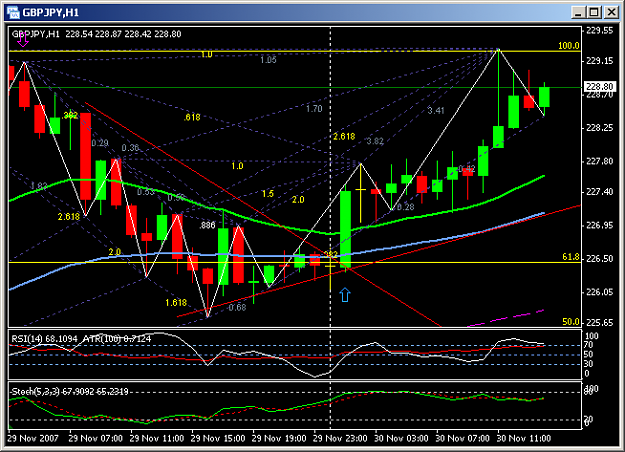Click the 227.40 price axis label

(599, 192)
